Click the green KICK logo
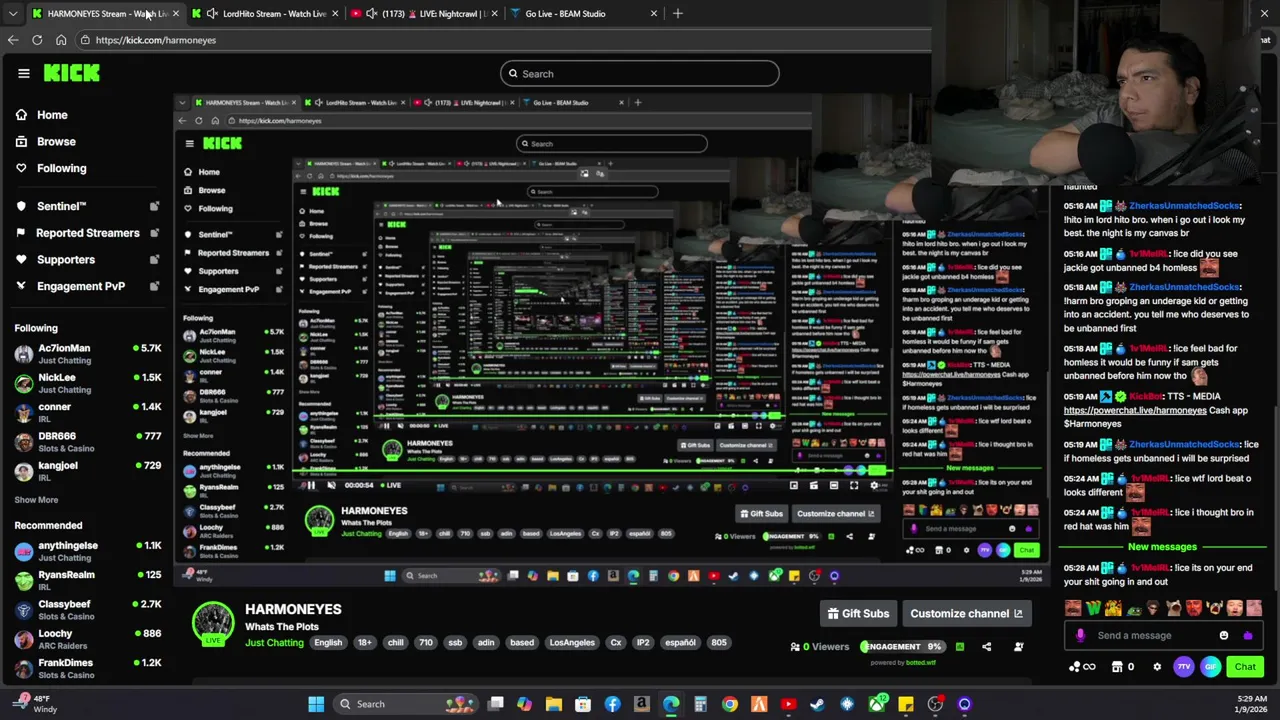This screenshot has height=720, width=1280. [x=71, y=73]
